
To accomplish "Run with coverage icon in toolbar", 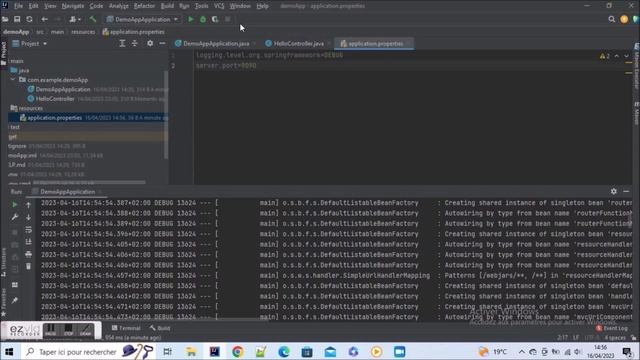I will pos(215,19).
